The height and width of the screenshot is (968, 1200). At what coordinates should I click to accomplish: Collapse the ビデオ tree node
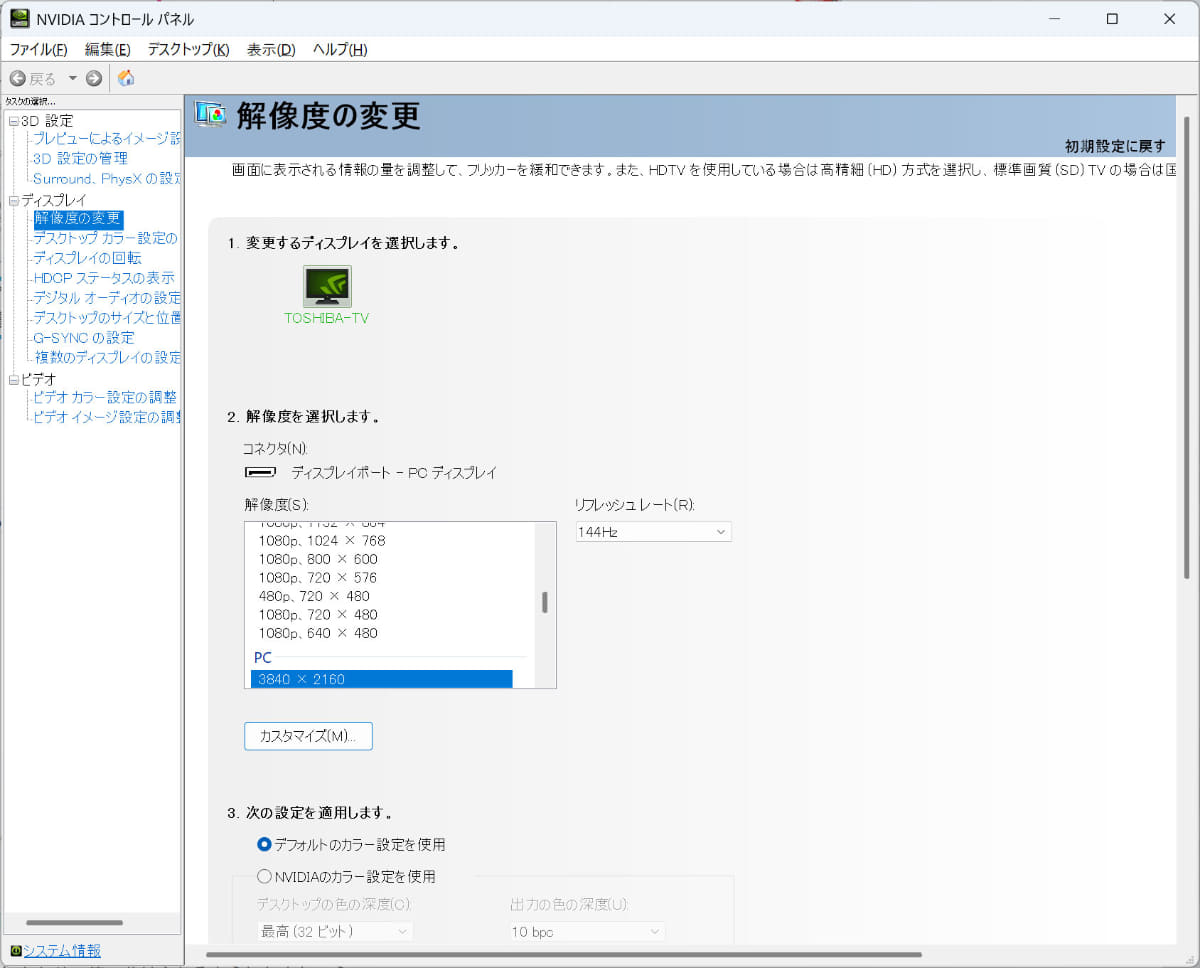[x=14, y=378]
